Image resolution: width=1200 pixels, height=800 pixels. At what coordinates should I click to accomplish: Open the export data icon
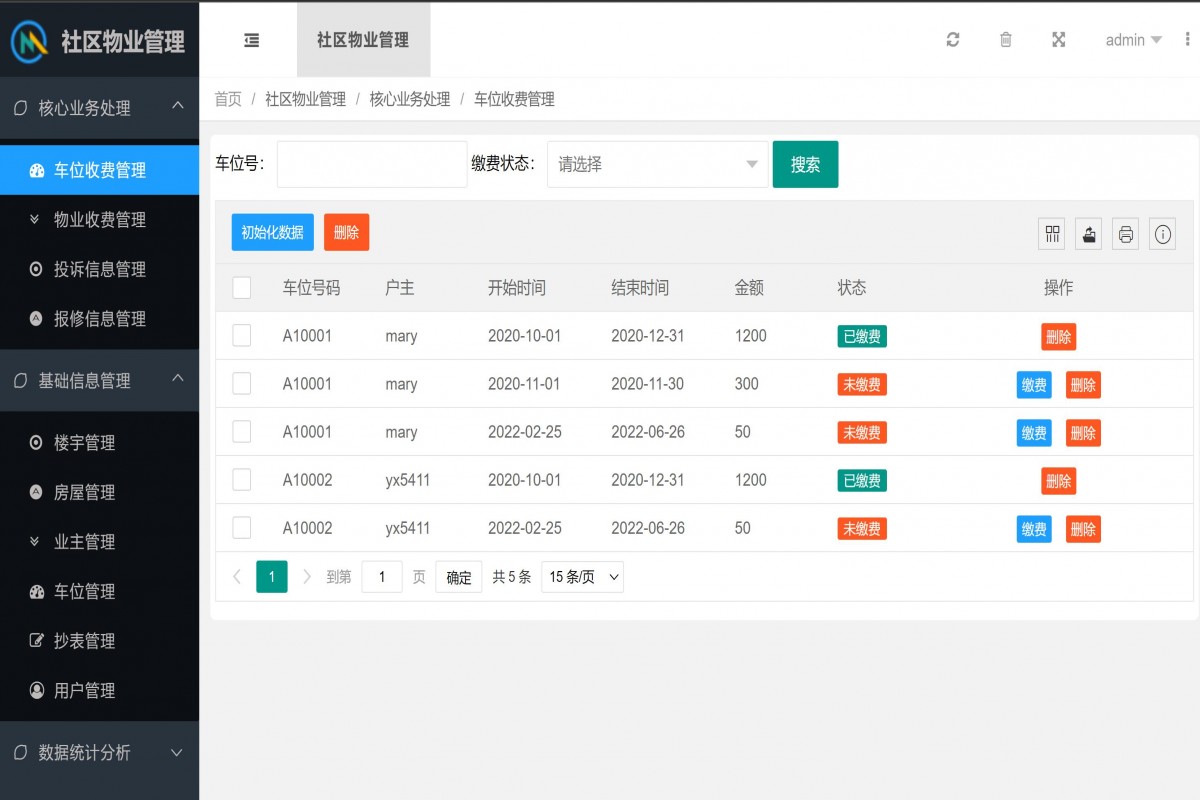tap(1088, 233)
